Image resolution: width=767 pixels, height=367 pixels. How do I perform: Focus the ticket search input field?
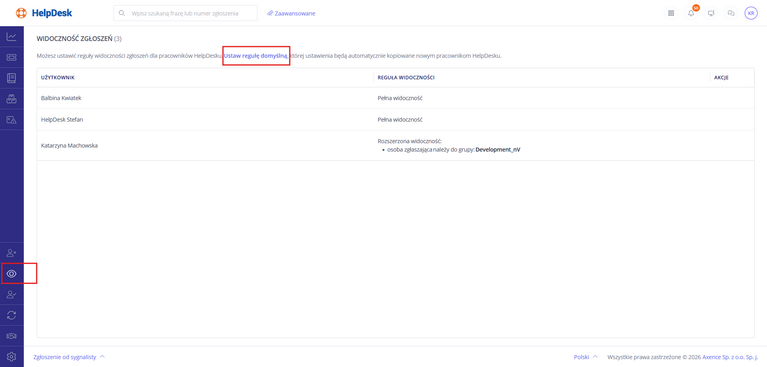tap(185, 13)
